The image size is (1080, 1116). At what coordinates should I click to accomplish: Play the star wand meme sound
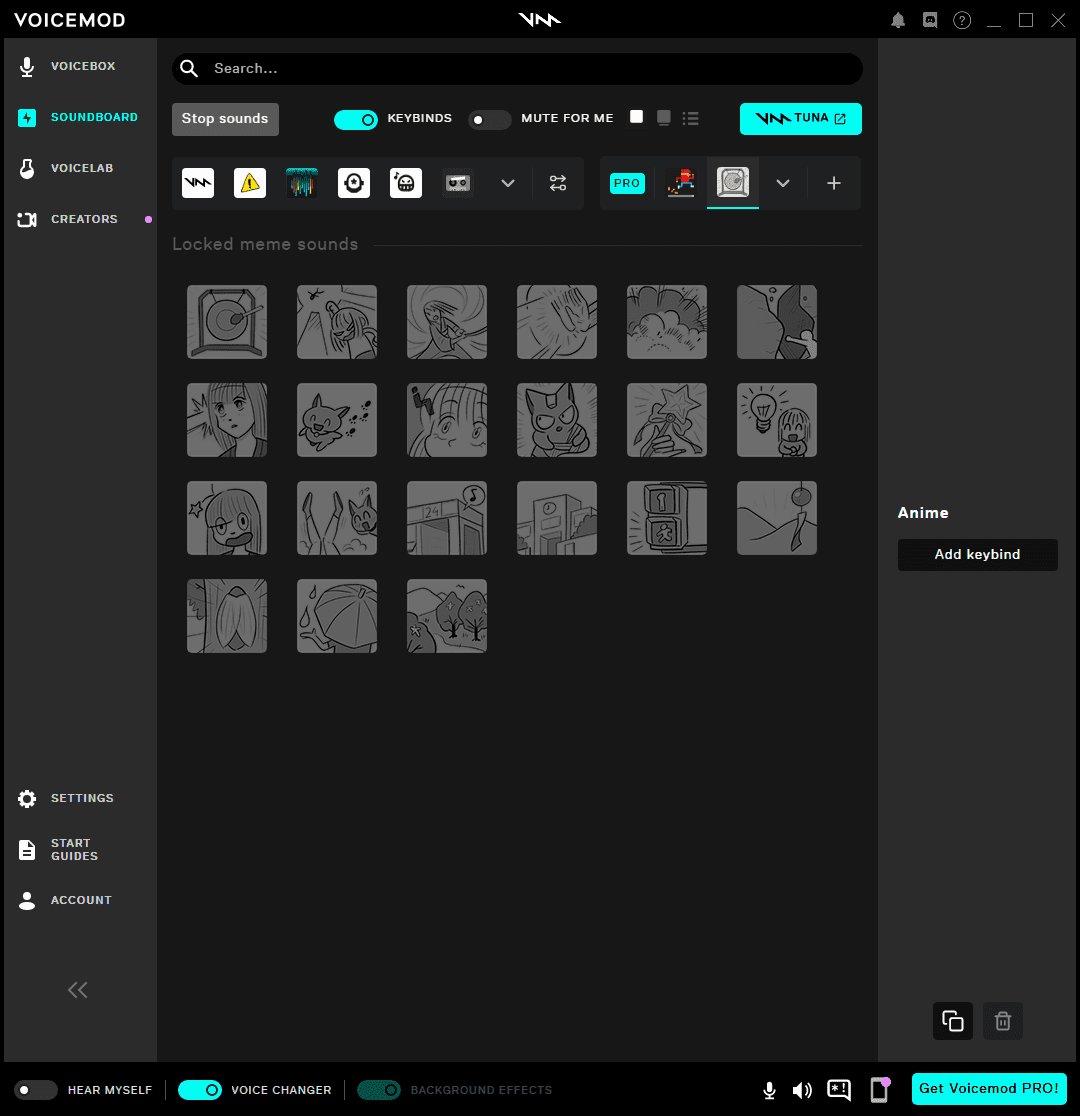[x=667, y=420]
